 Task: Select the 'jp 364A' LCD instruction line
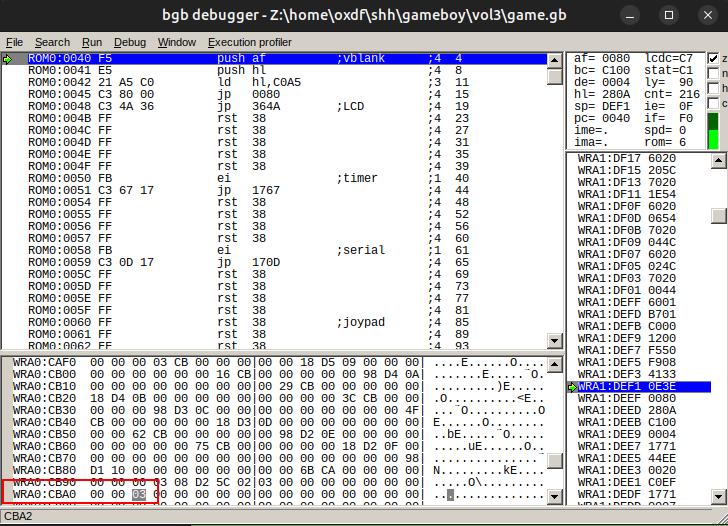[x=250, y=106]
